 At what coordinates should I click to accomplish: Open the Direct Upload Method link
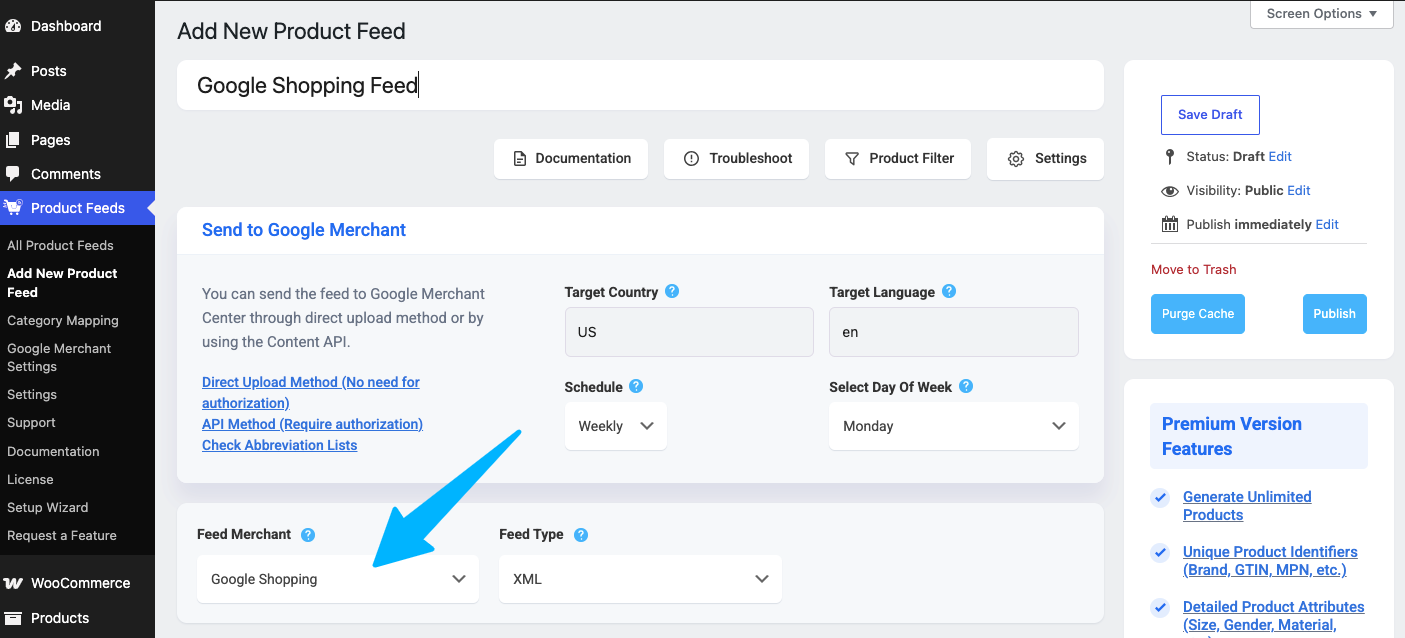311,393
